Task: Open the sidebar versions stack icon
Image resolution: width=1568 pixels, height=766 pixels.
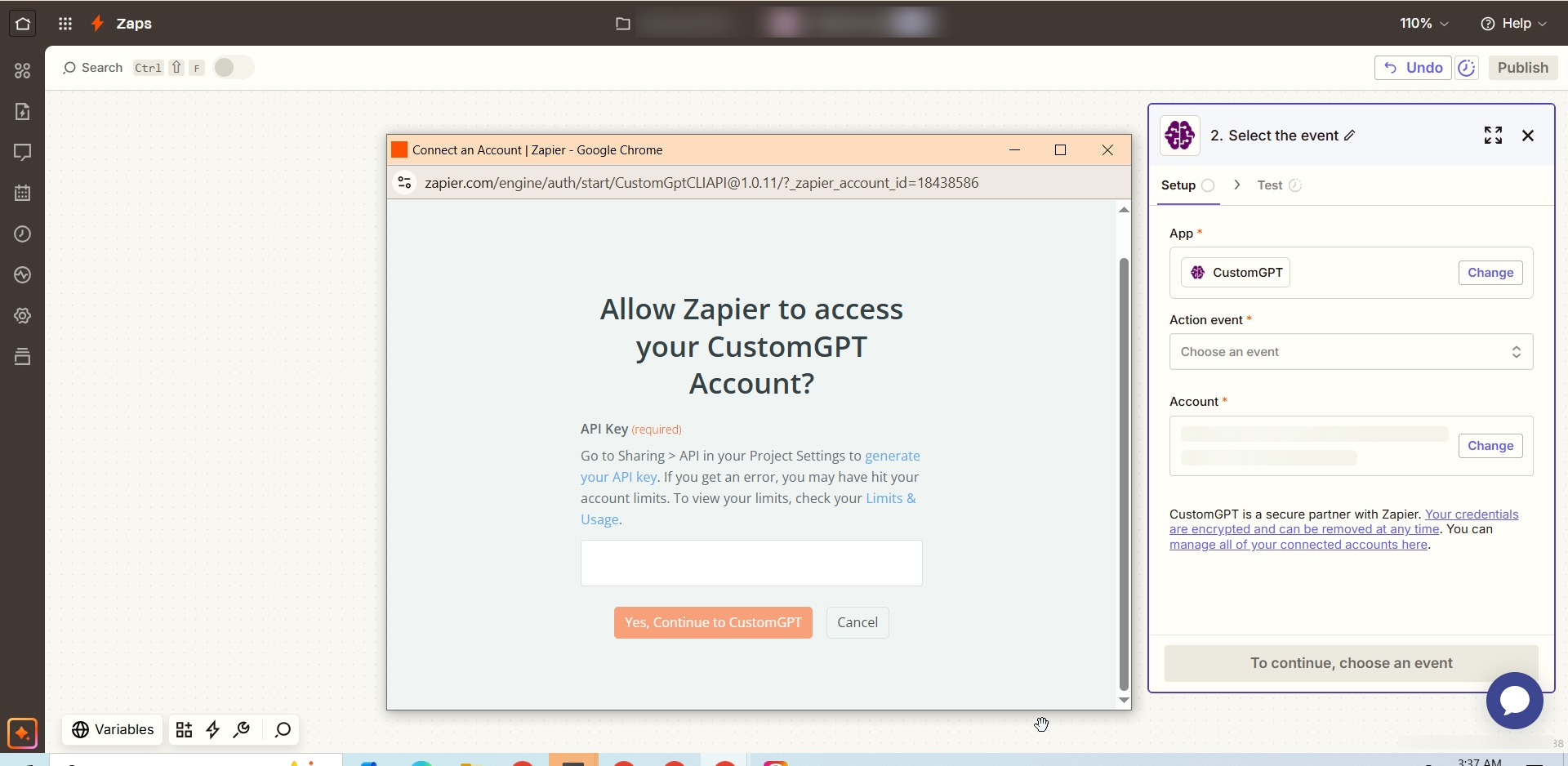Action: pyautogui.click(x=23, y=357)
